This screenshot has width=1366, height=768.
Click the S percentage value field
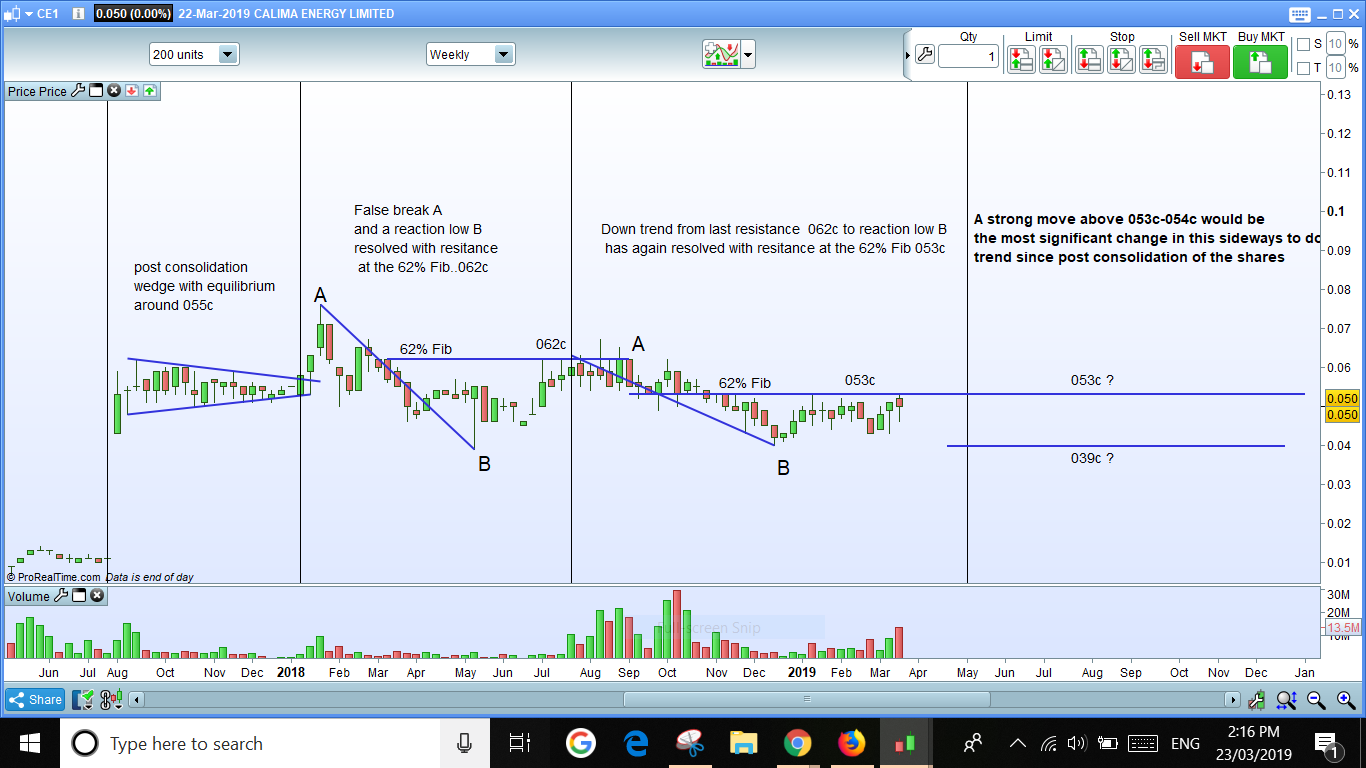pos(1335,44)
